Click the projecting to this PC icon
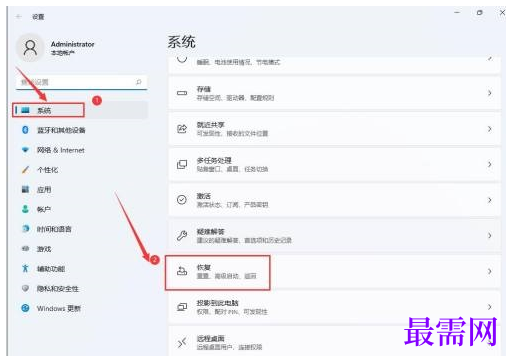The height and width of the screenshot is (363, 516). click(182, 307)
